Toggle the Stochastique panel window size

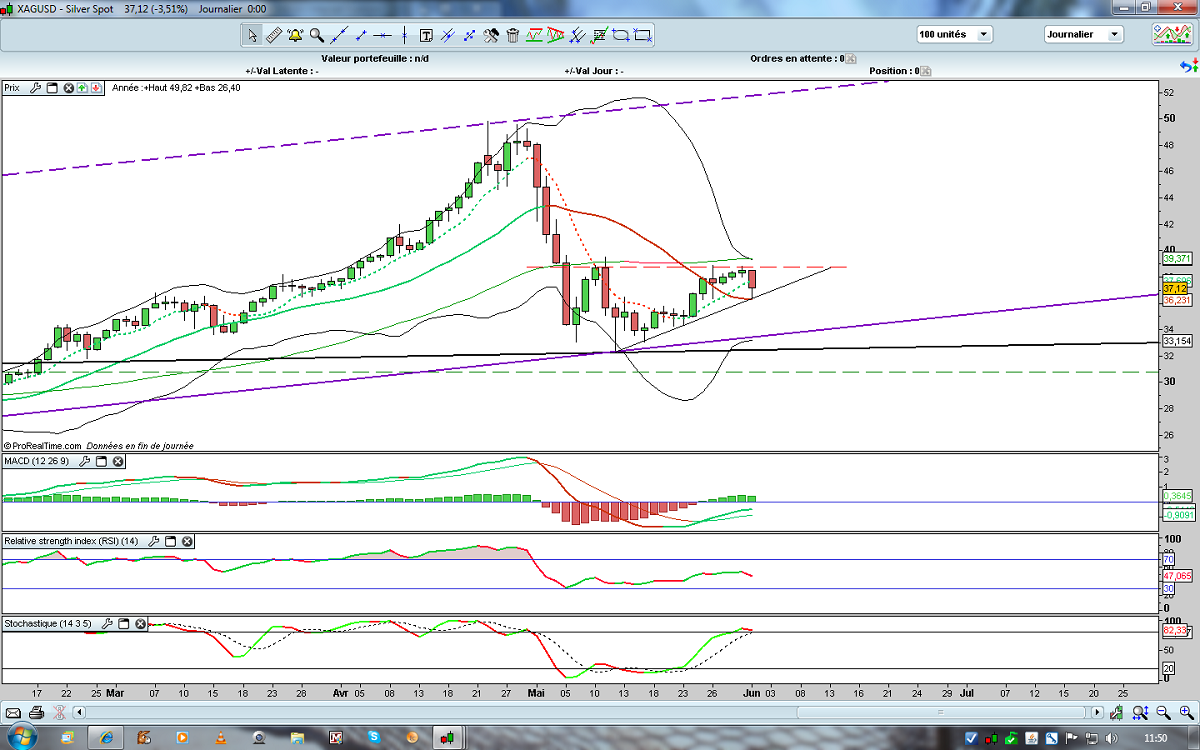pyautogui.click(x=124, y=624)
